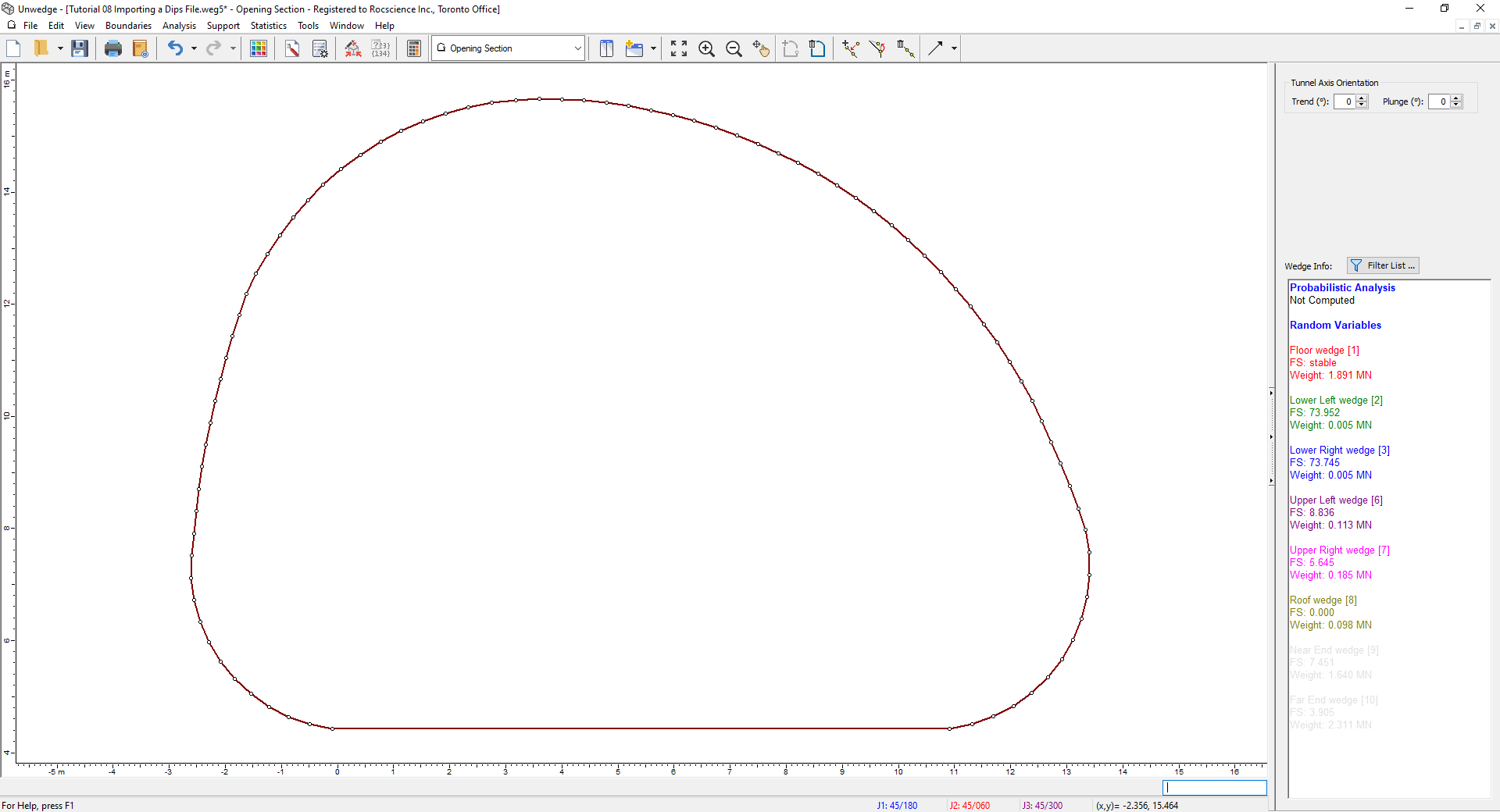Viewport: 1500px width, 812px height.
Task: Select the Add Vertices tool
Action: [851, 48]
